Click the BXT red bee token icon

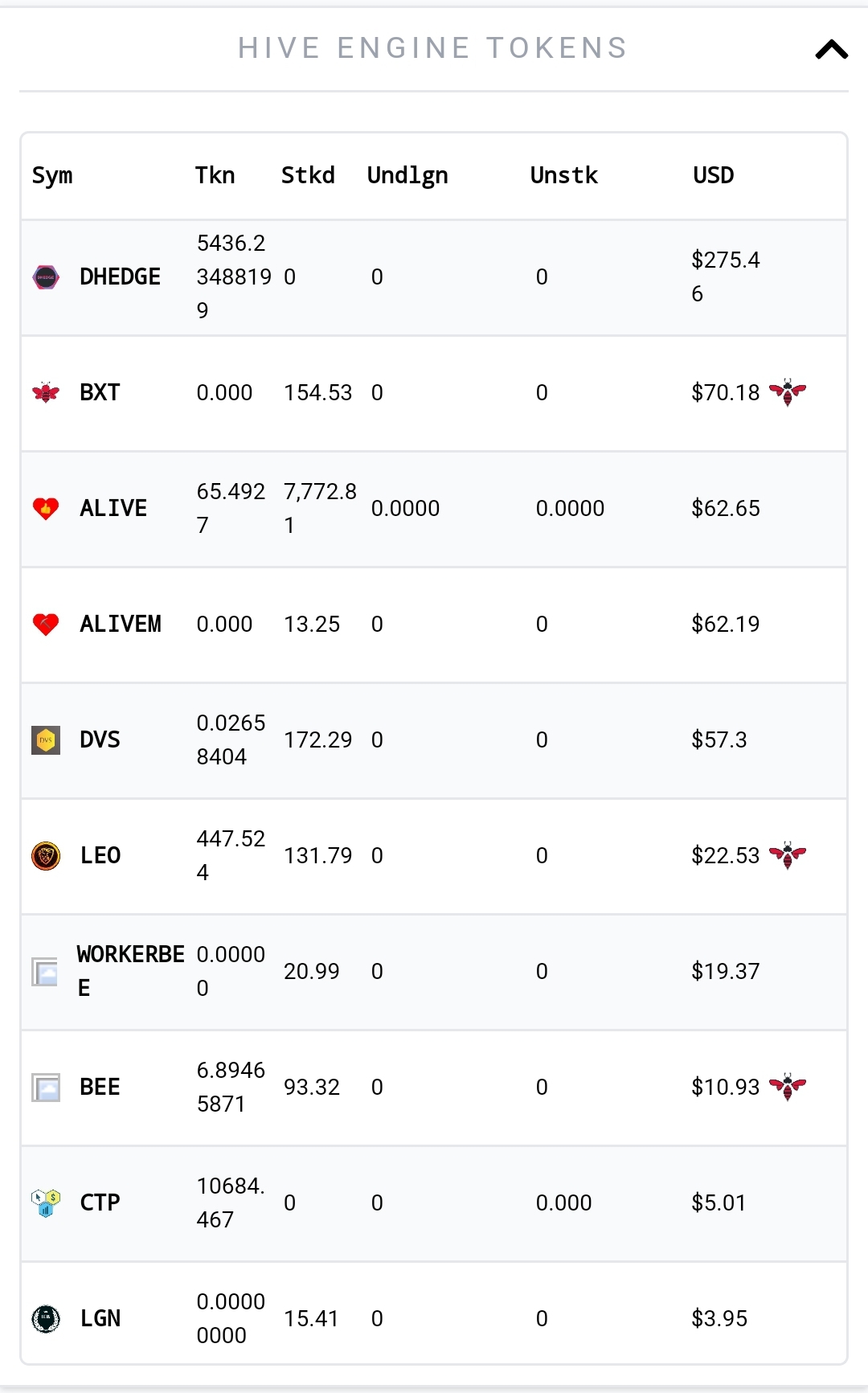click(x=46, y=393)
